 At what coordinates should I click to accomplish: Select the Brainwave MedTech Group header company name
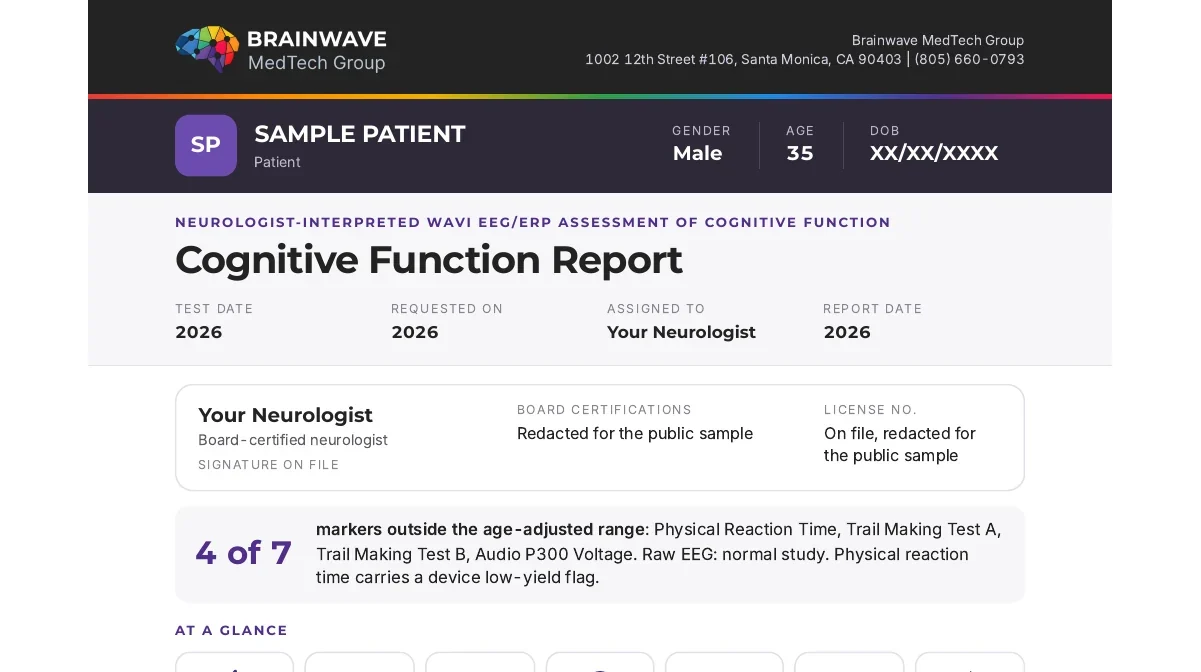pos(938,40)
